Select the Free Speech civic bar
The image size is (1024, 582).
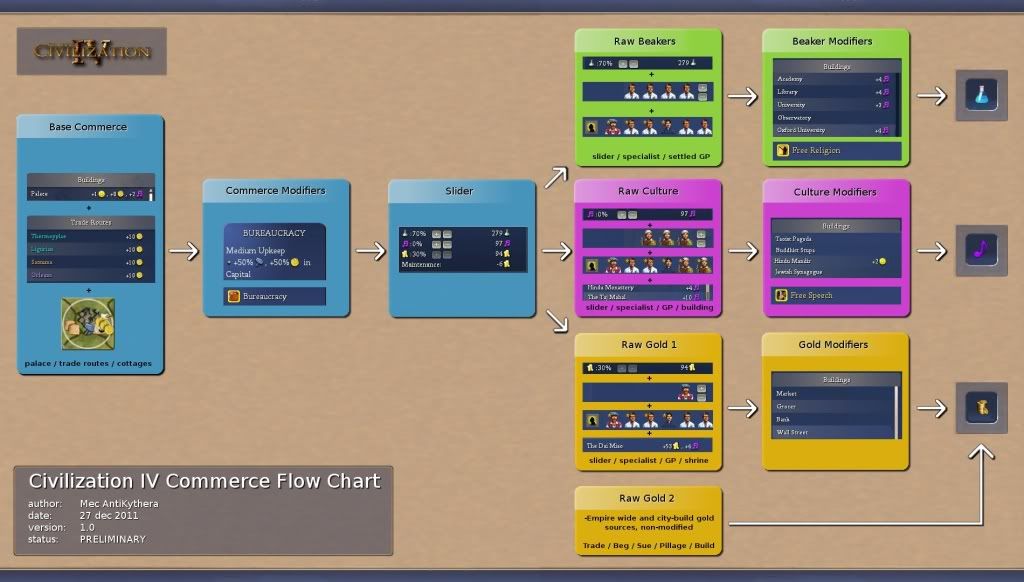click(836, 295)
